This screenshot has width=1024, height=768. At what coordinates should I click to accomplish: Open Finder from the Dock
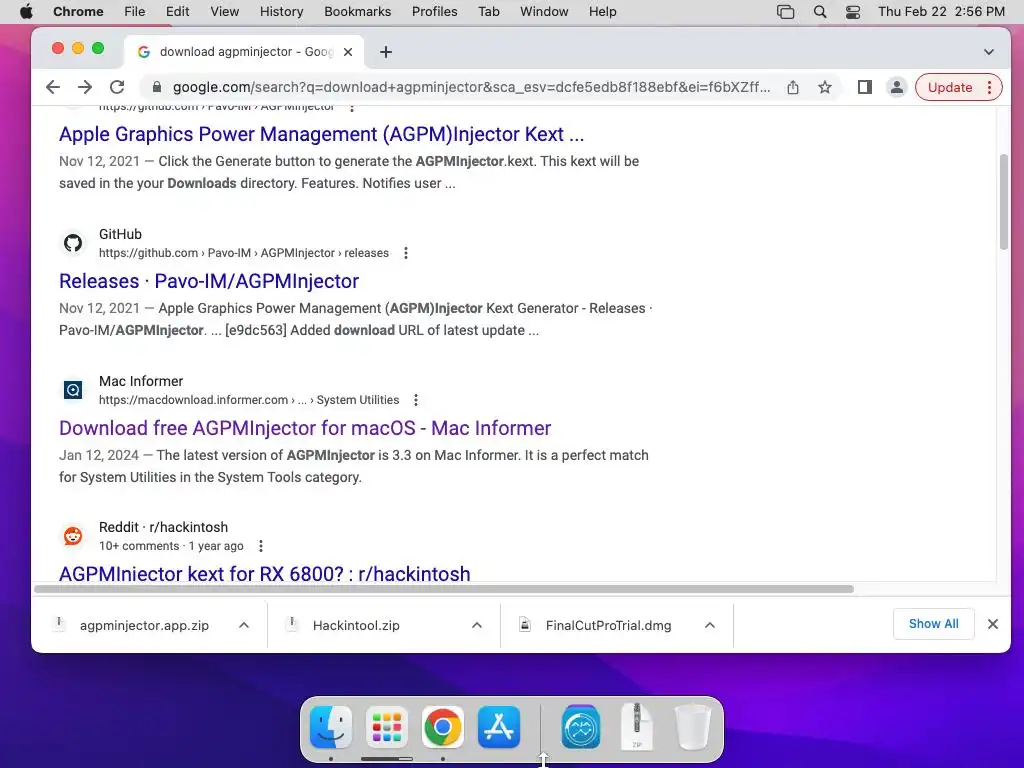point(330,727)
